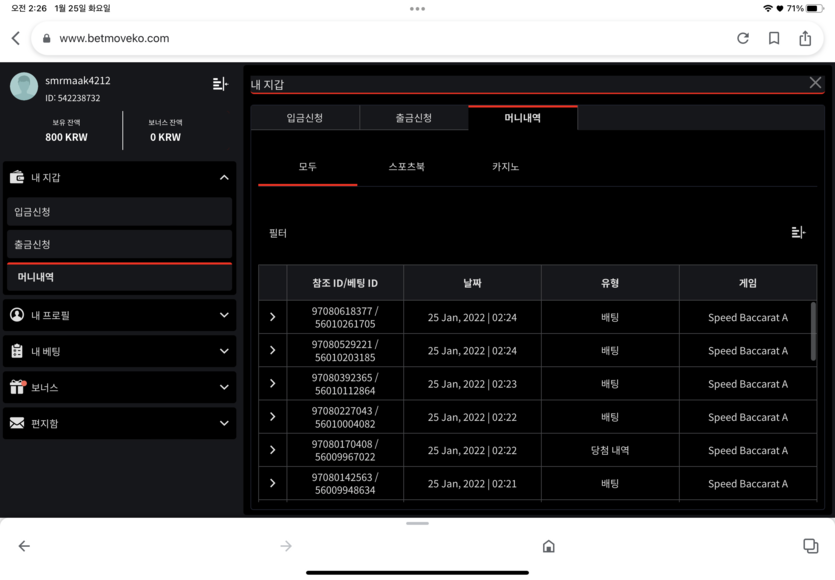Expand the 내 프로필 section chevron

pos(224,315)
